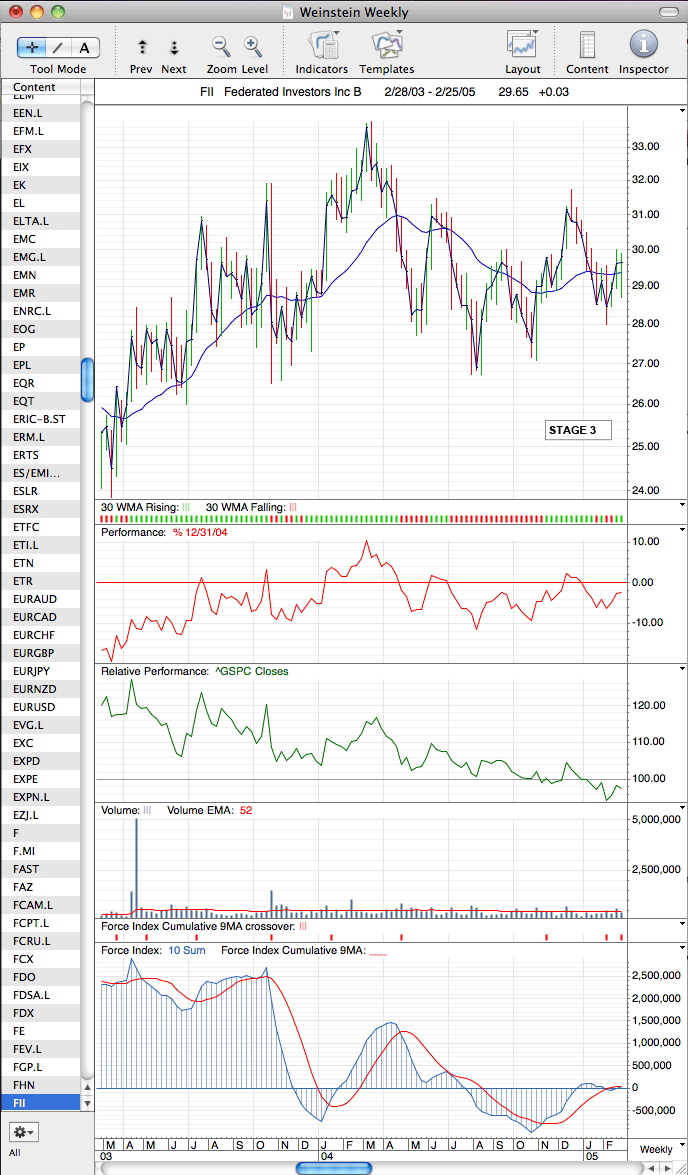The height and width of the screenshot is (1175, 688).
Task: Select the line drawing tool mode
Action: 58,48
